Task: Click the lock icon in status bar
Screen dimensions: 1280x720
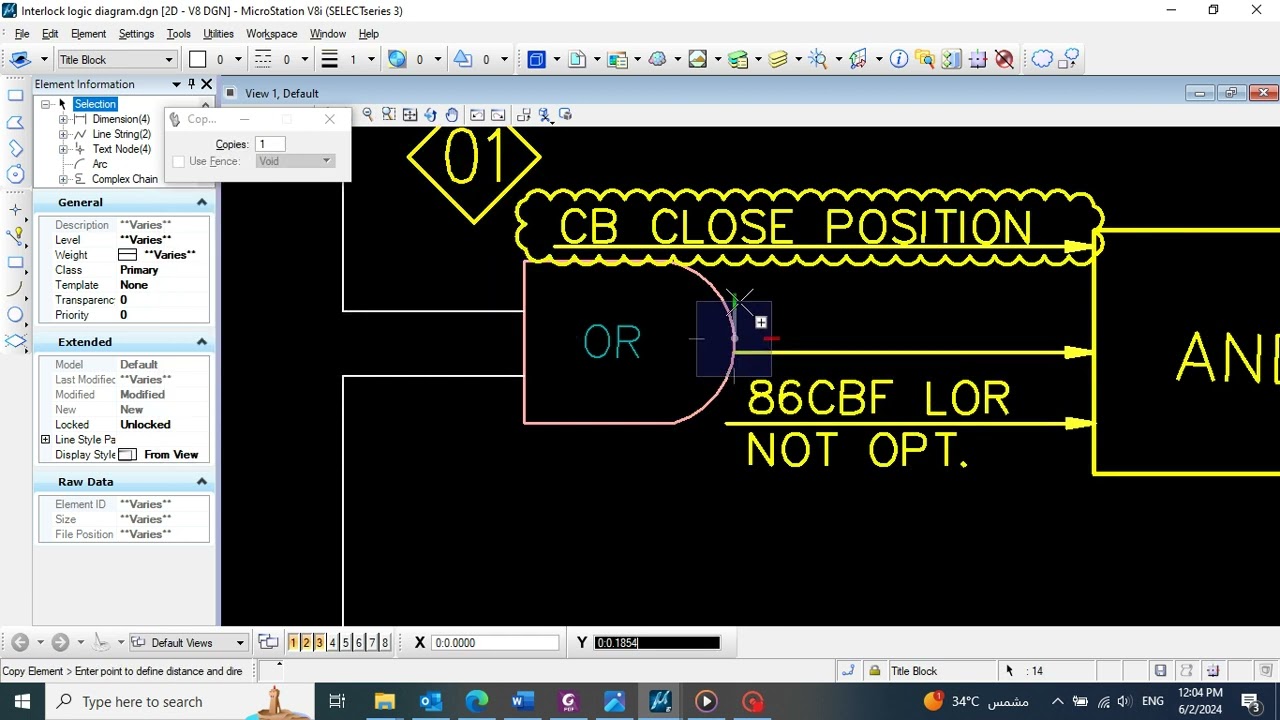Action: tap(875, 671)
